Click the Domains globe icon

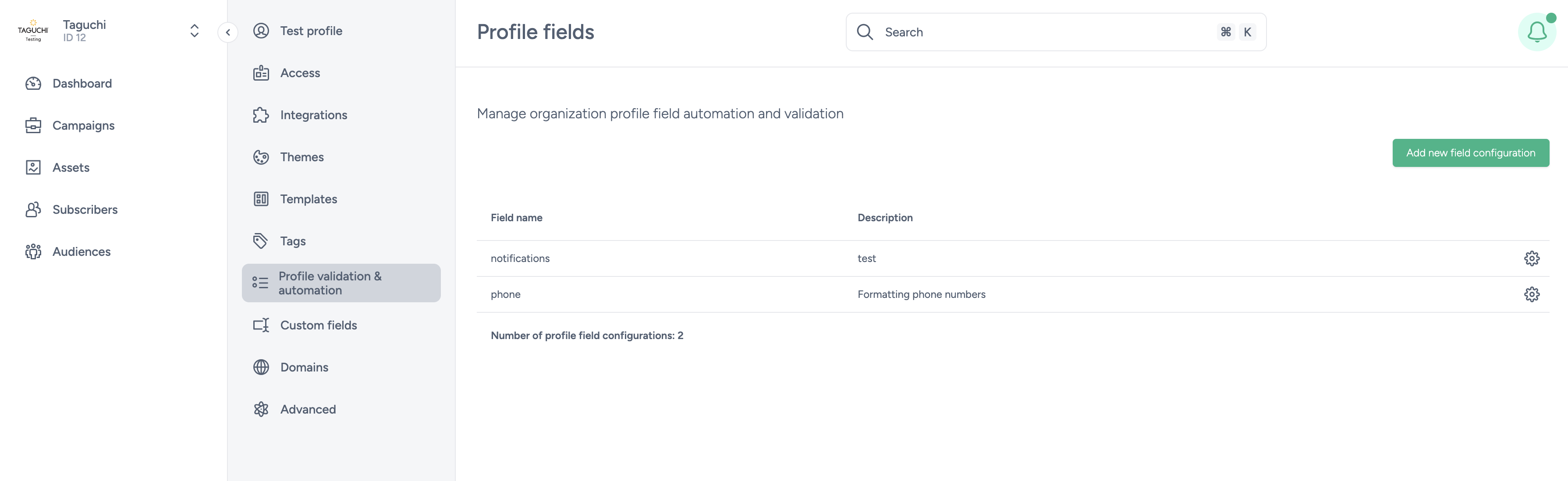(x=261, y=367)
